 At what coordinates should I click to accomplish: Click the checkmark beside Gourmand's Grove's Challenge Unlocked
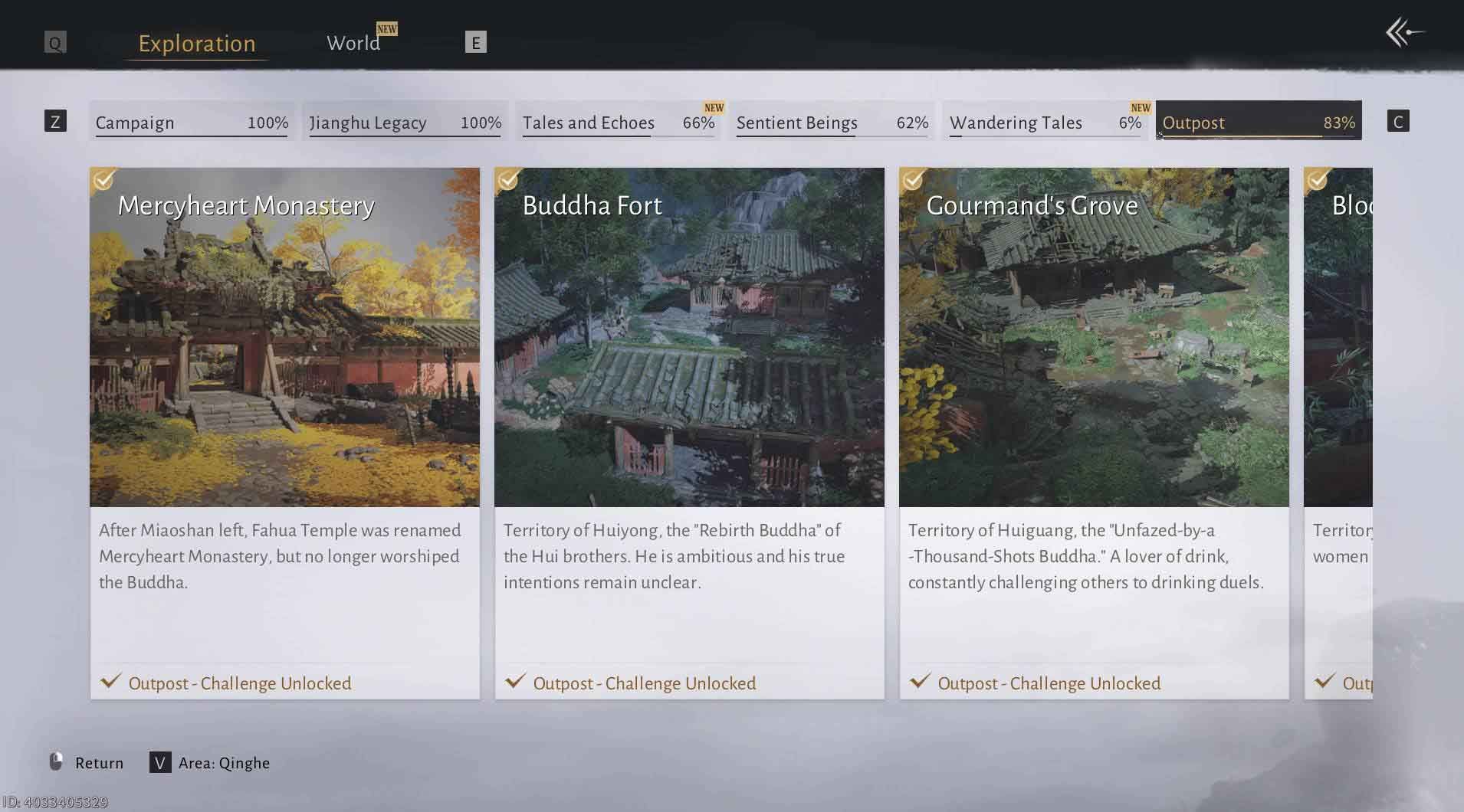click(921, 680)
